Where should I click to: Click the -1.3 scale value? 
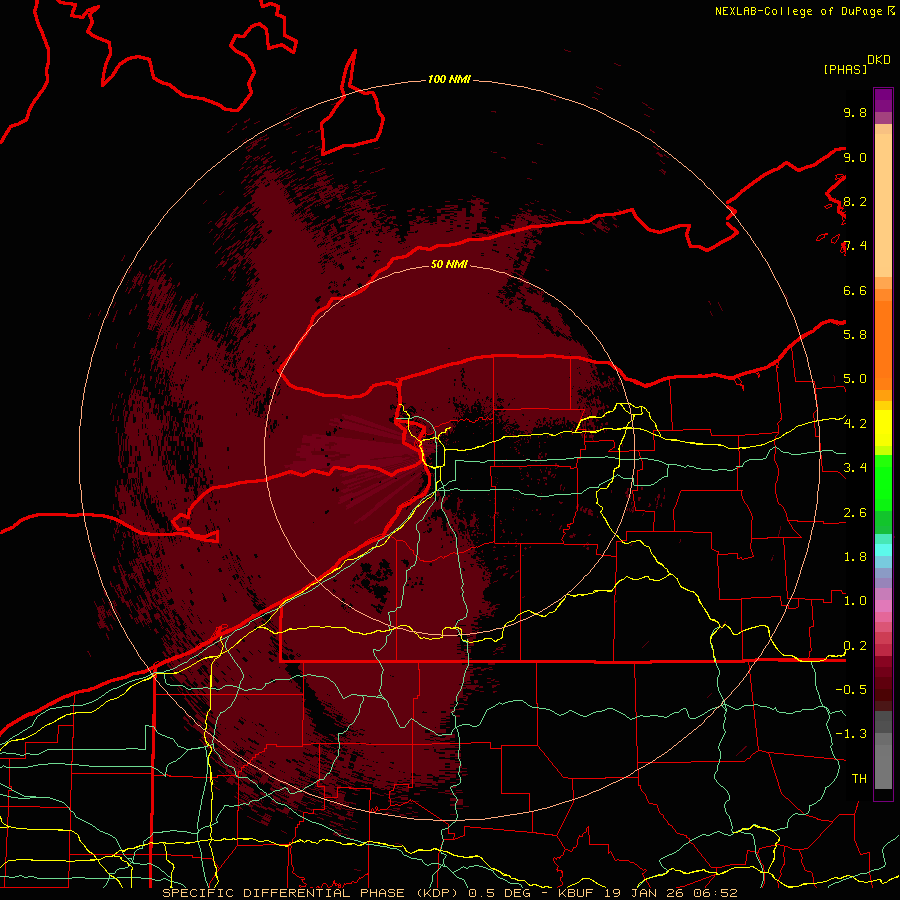851,734
